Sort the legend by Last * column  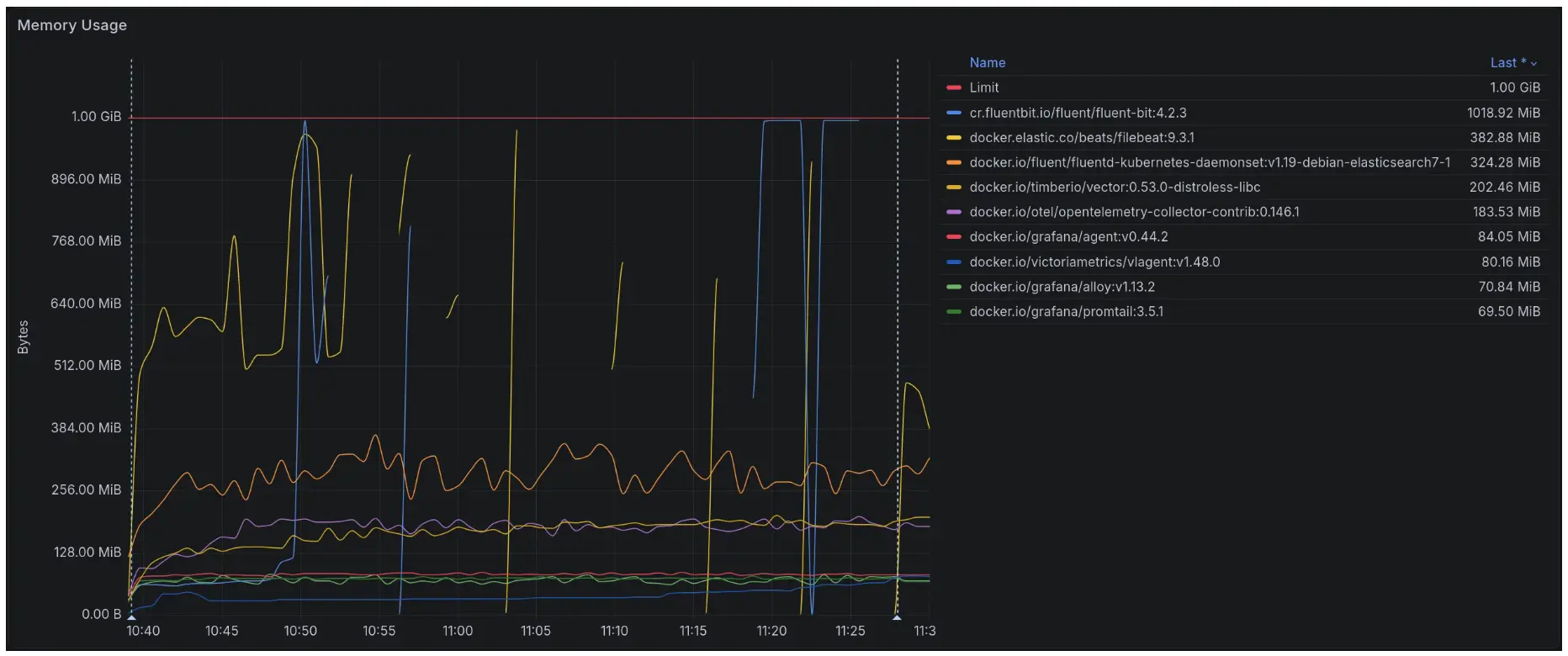[x=1507, y=62]
